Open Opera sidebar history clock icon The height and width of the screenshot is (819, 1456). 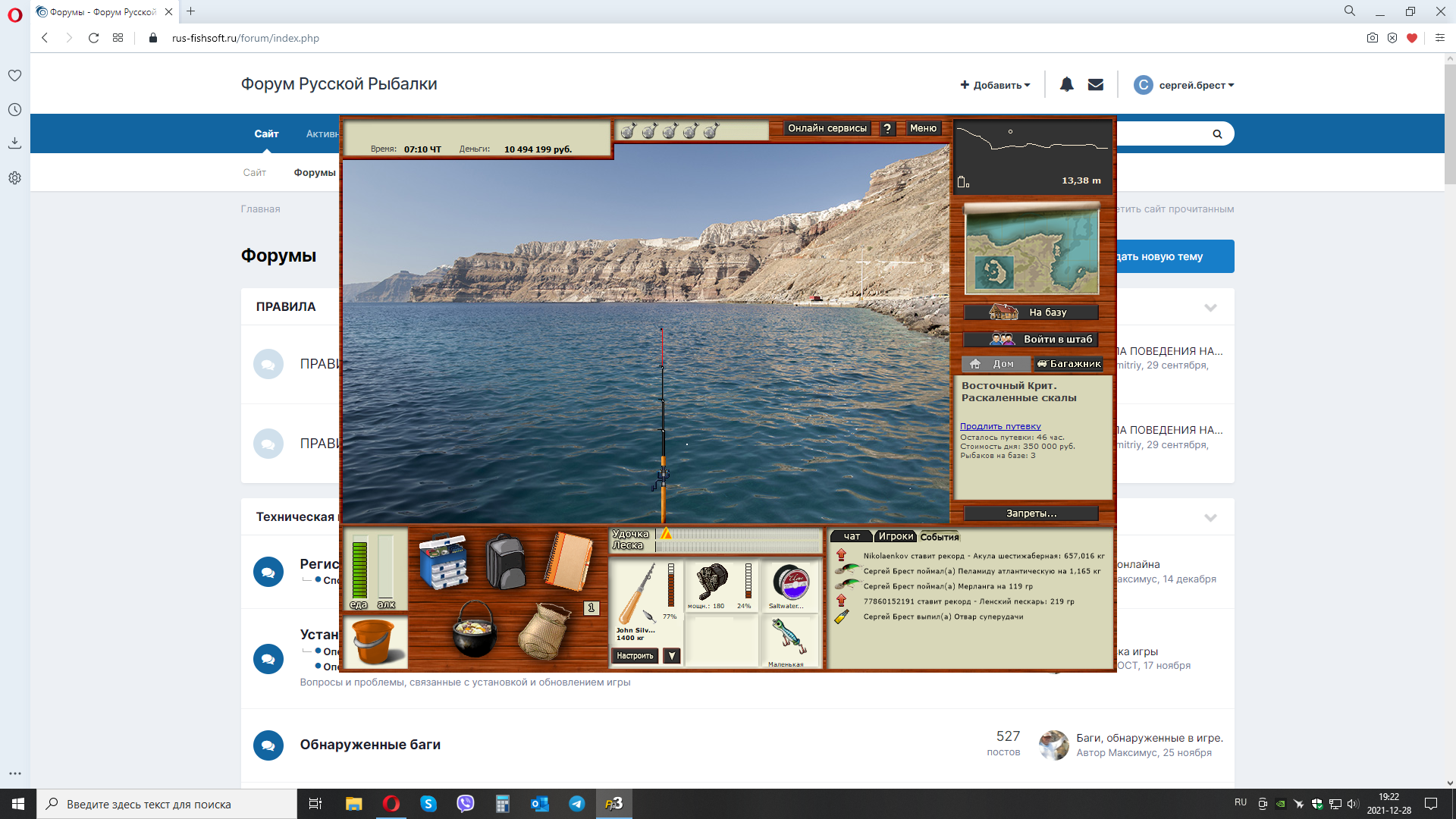coord(14,110)
